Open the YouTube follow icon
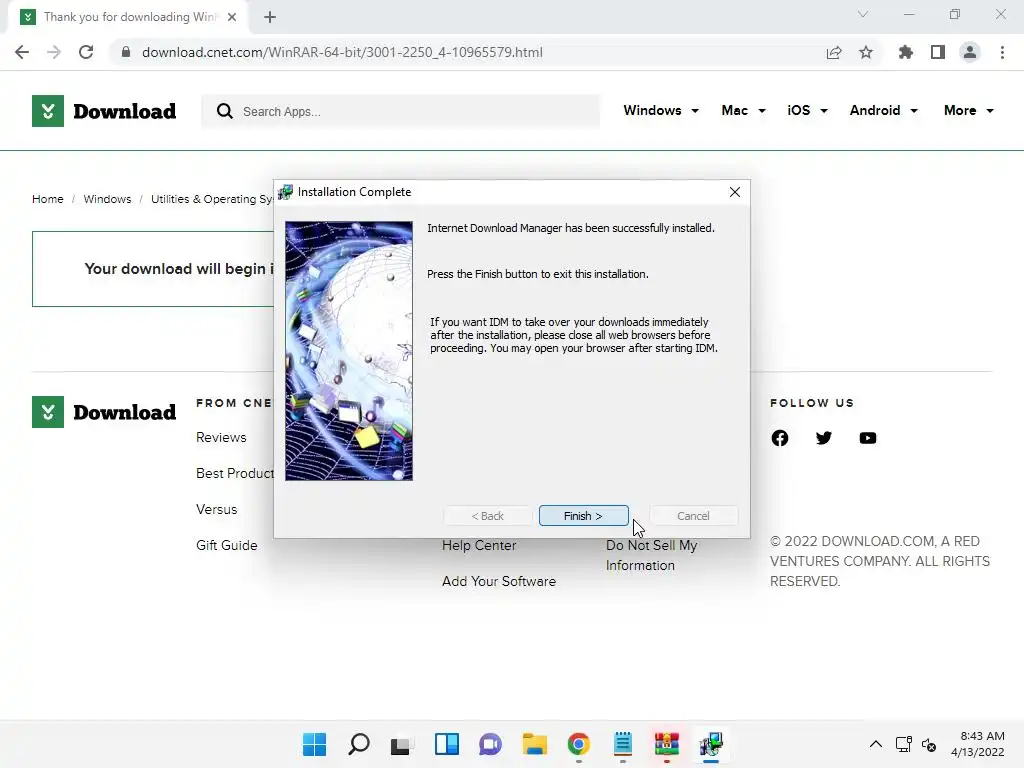 868,438
